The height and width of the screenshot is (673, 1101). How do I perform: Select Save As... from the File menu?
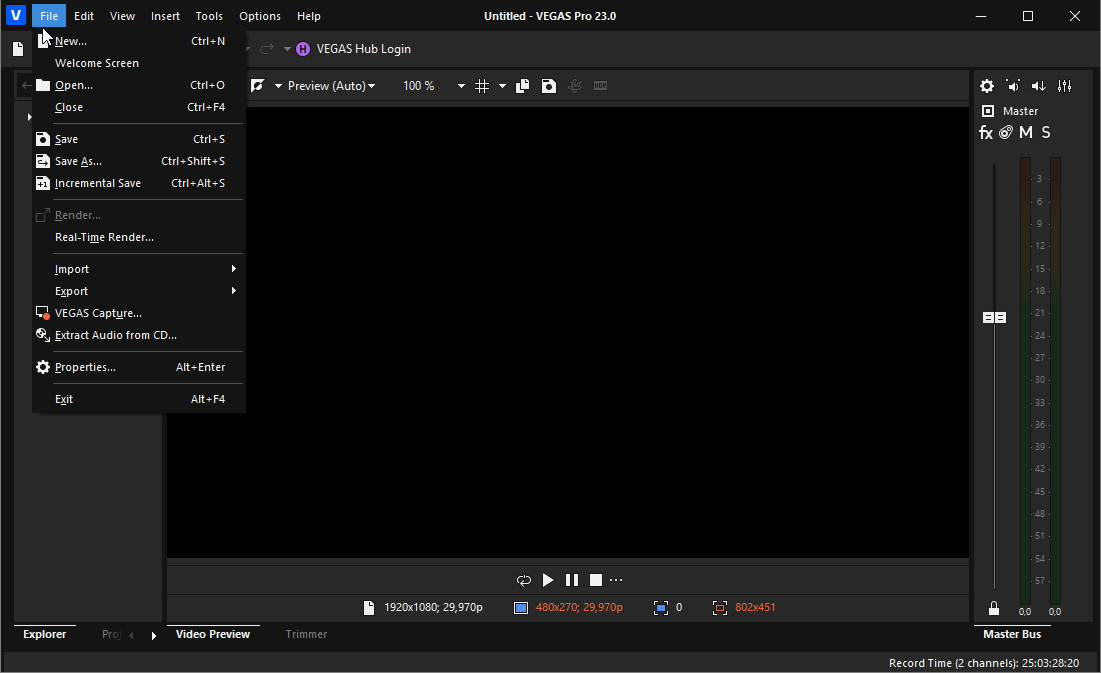click(x=78, y=161)
